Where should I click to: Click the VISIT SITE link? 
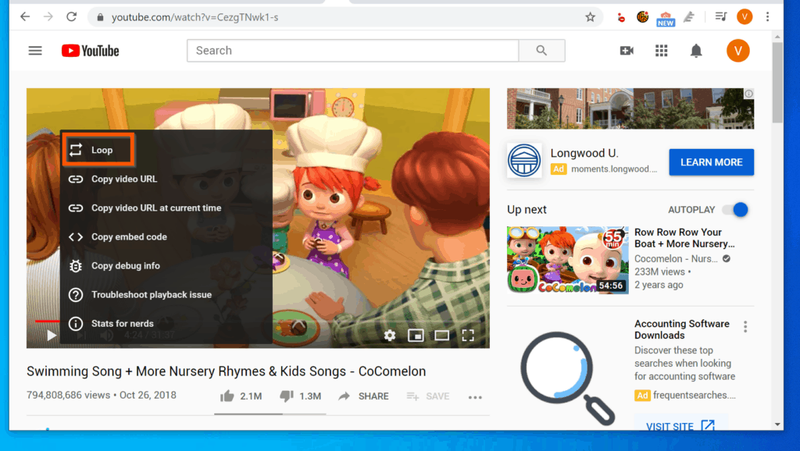click(681, 426)
